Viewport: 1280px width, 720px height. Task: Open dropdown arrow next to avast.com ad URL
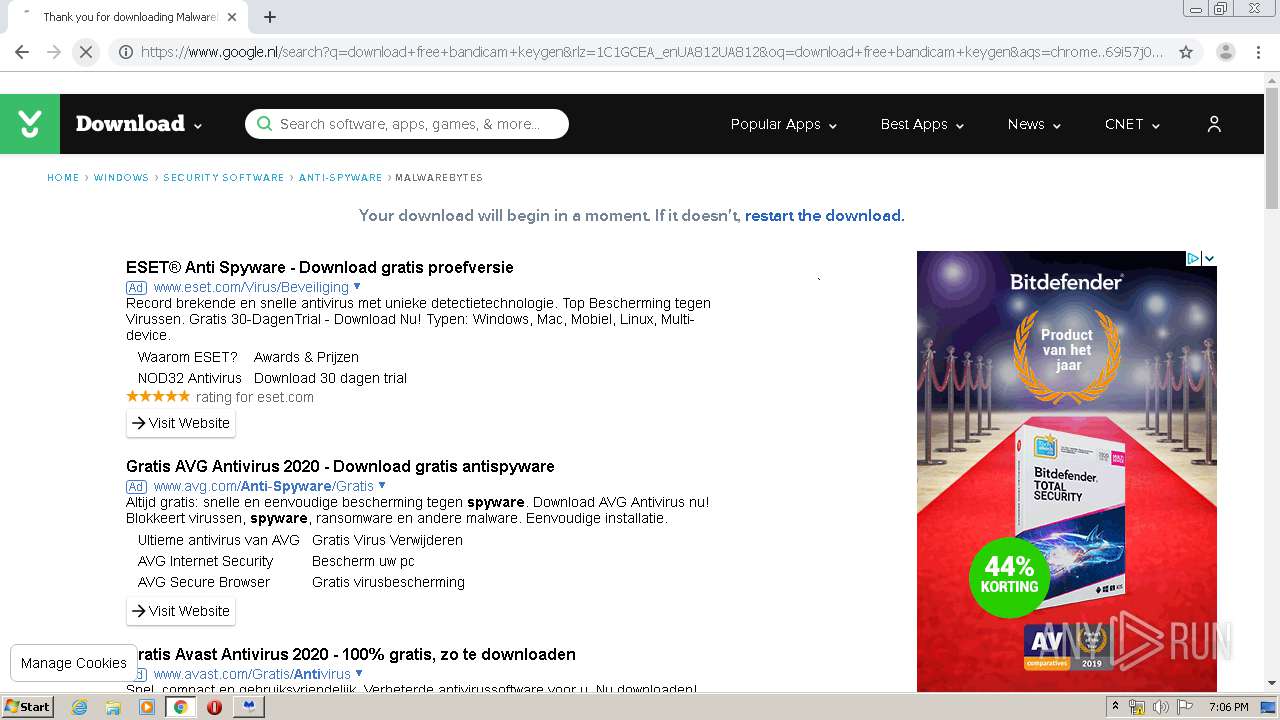[359, 673]
